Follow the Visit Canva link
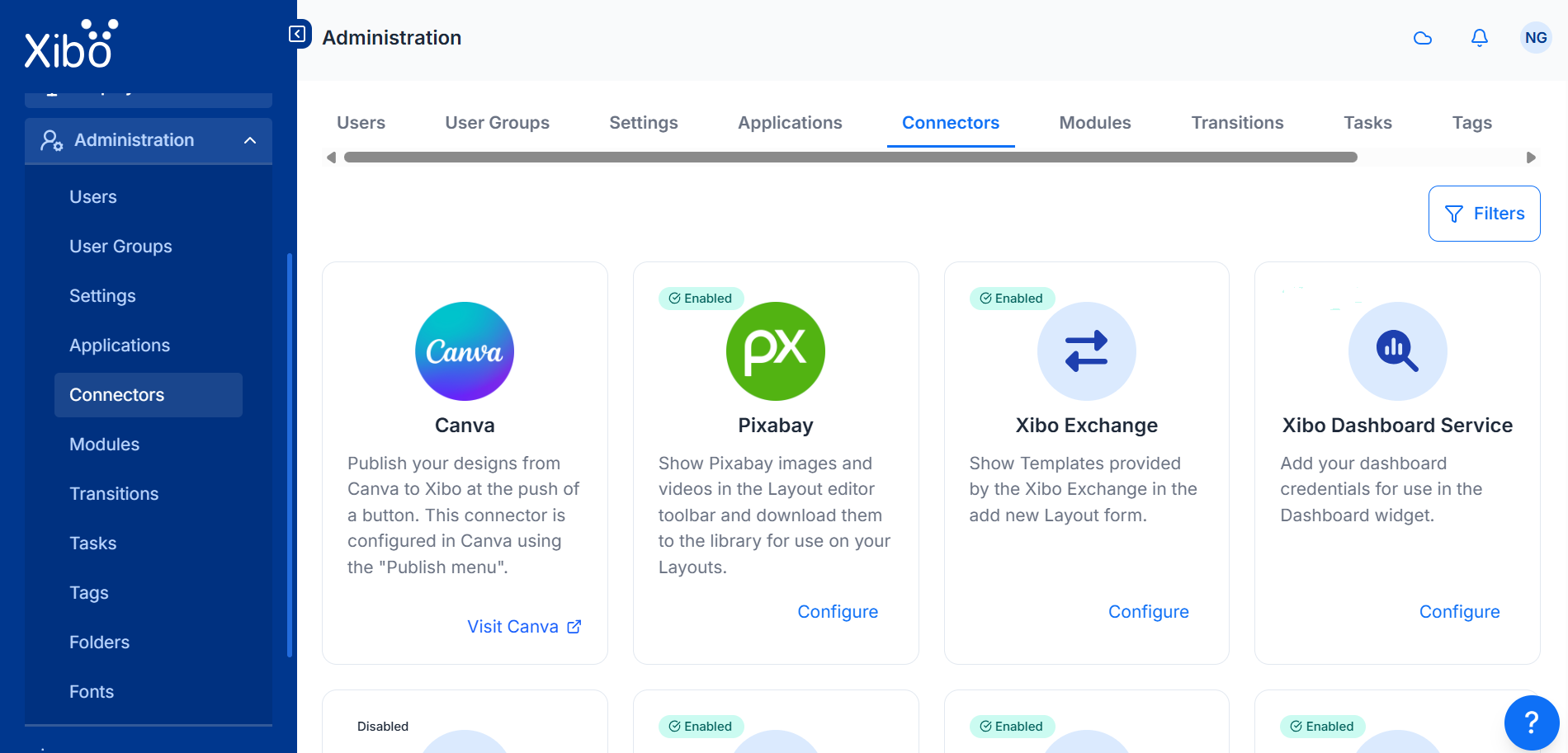Viewport: 1568px width, 753px height. (x=524, y=627)
